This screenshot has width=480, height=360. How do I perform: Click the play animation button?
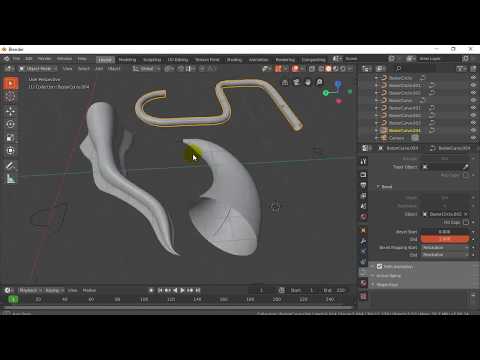tap(182, 290)
